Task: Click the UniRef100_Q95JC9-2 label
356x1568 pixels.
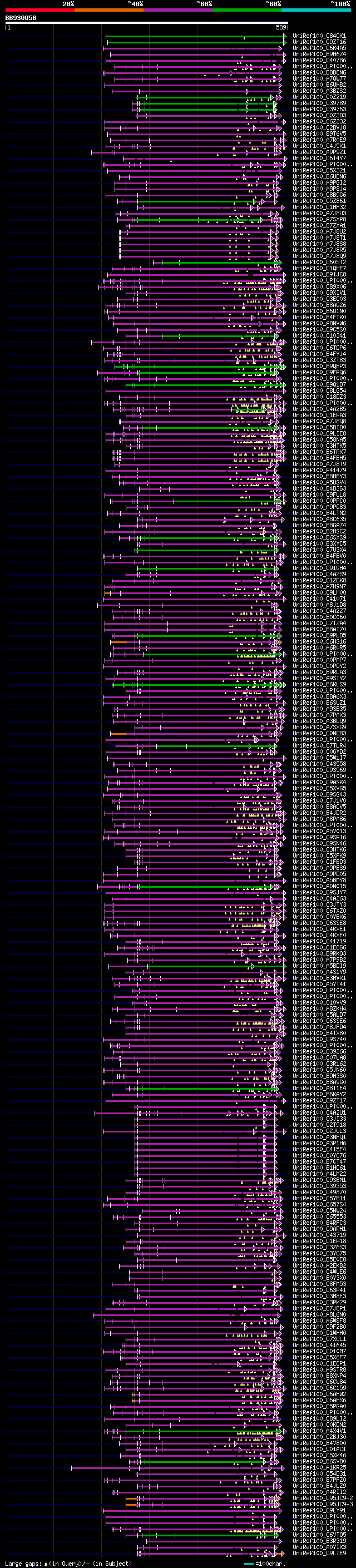Action: point(323,1498)
